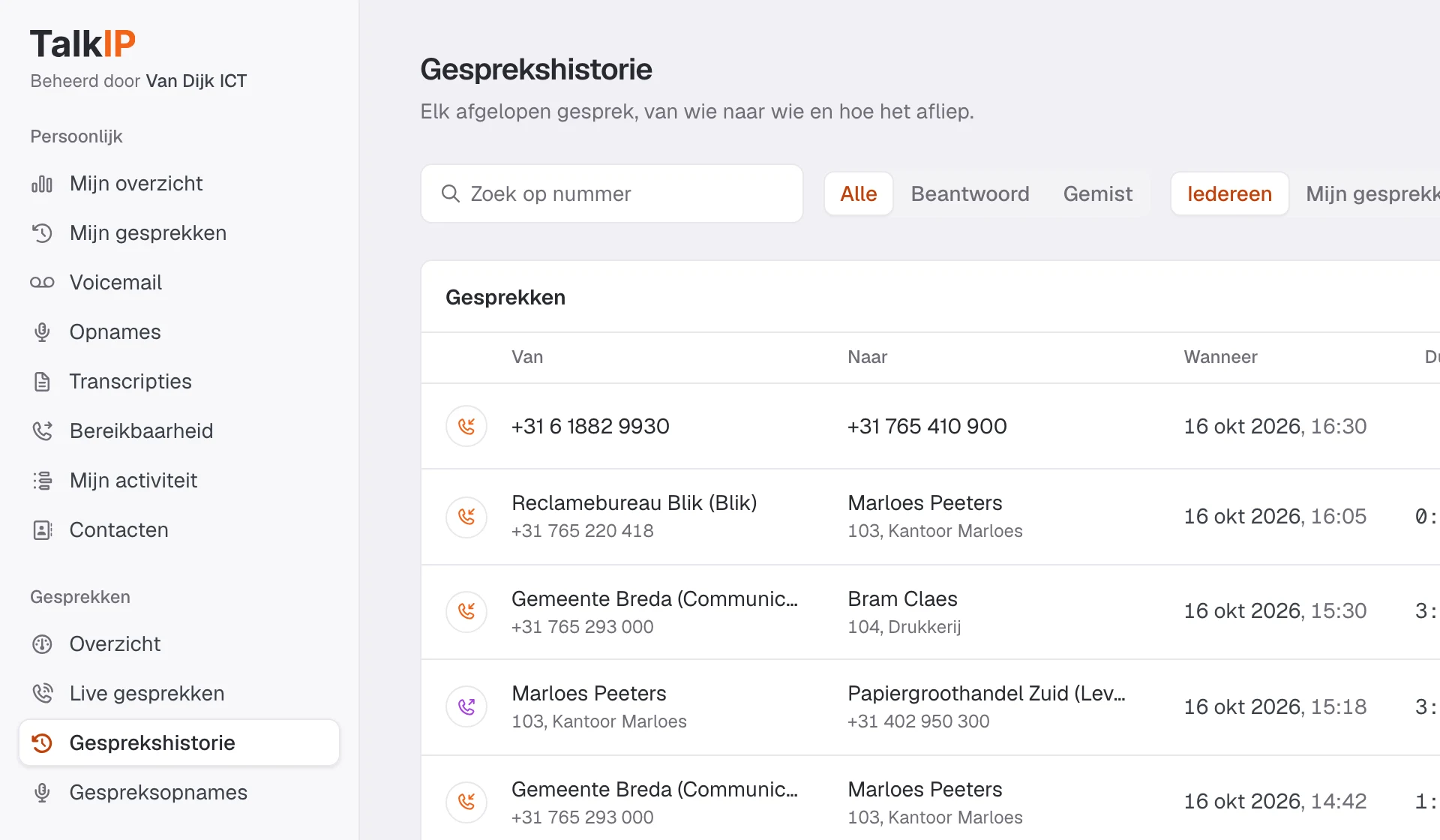The height and width of the screenshot is (840, 1440).
Task: Click the Mijn activiteit list icon
Action: [x=42, y=481]
